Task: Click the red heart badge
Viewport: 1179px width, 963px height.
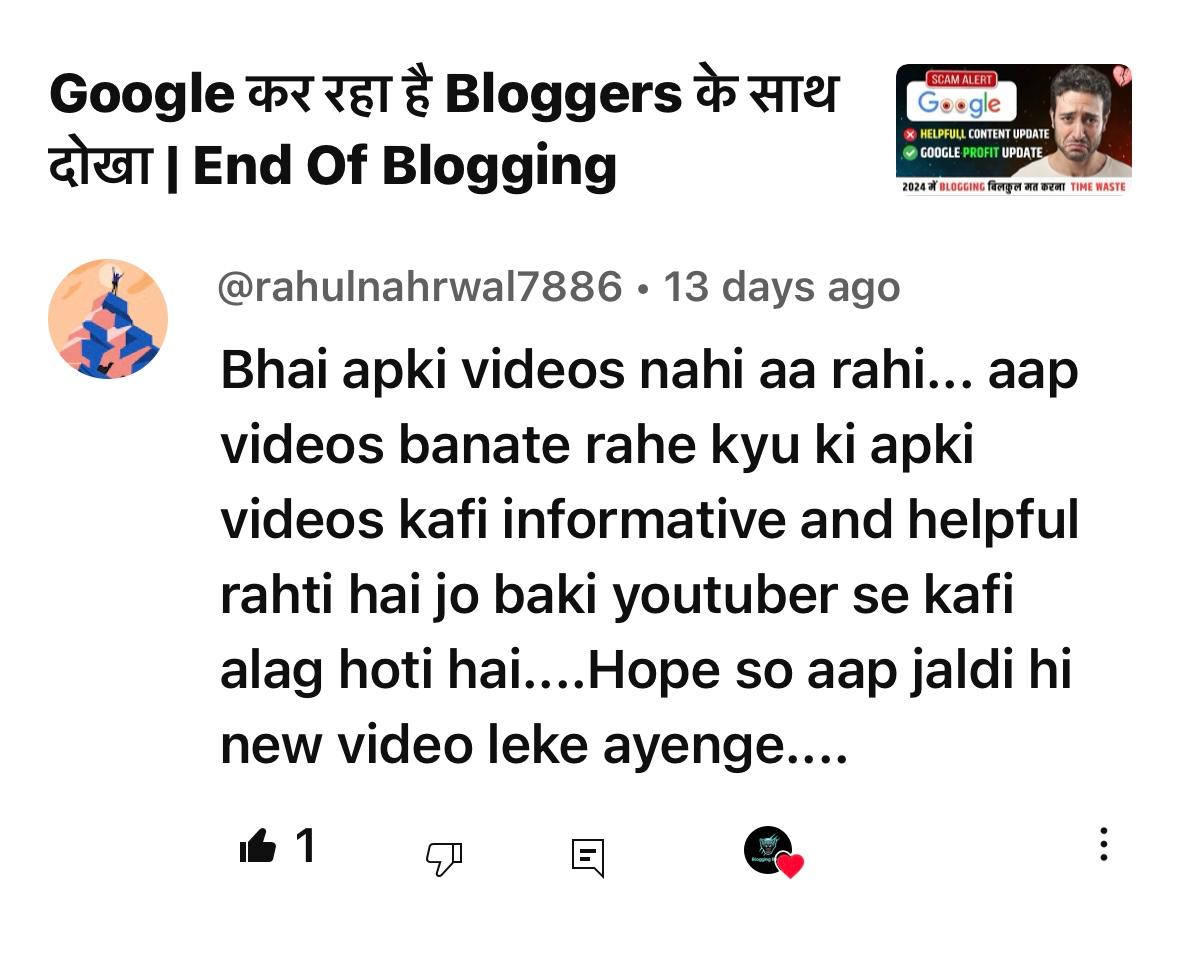Action: (x=790, y=866)
